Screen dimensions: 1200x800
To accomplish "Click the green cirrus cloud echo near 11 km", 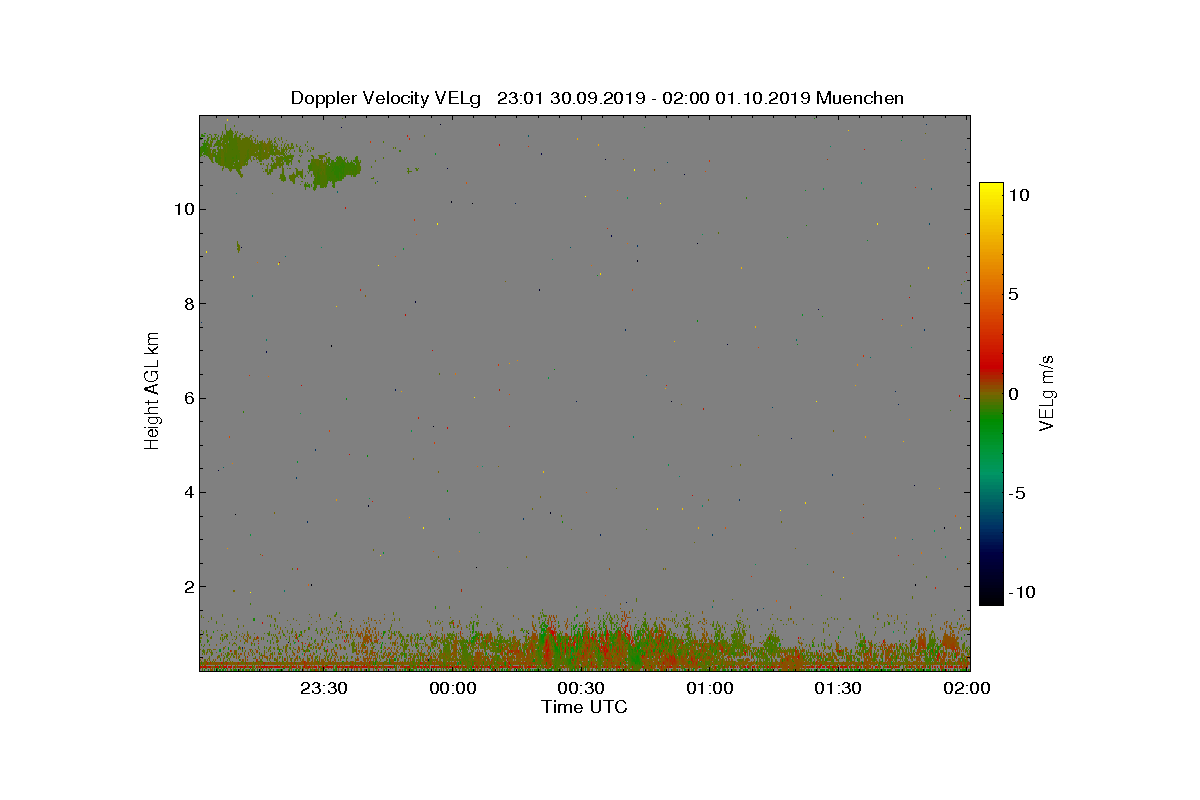I will tap(279, 158).
